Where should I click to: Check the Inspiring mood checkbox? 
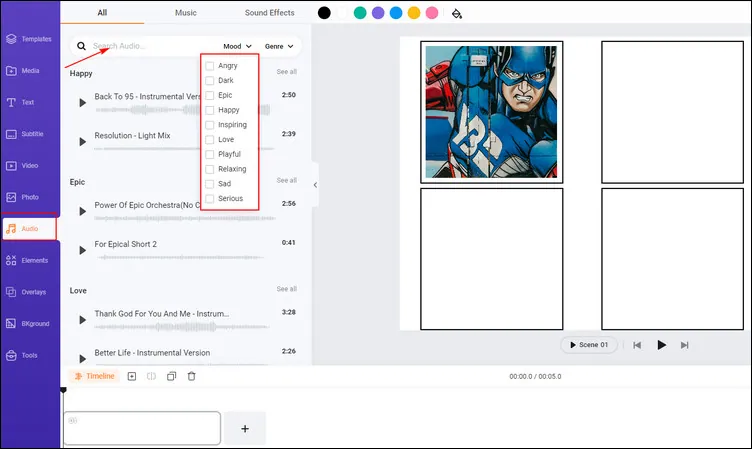(210, 125)
